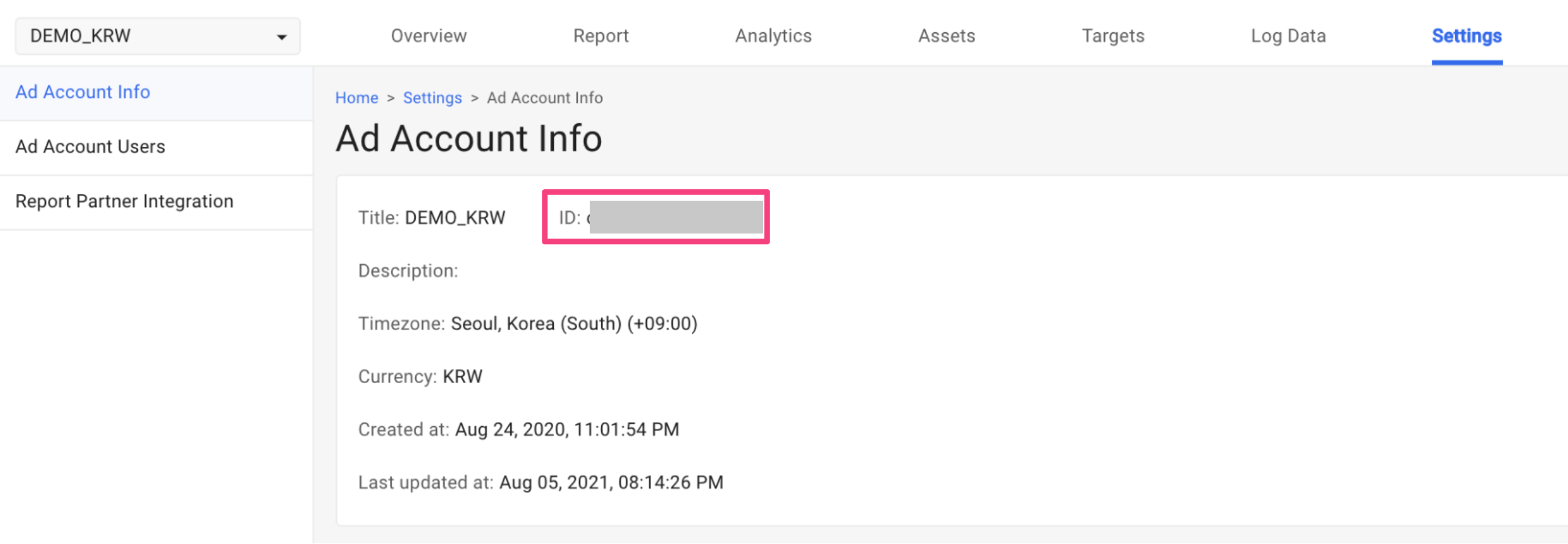Click the Ad Account Info page heading

tap(469, 138)
